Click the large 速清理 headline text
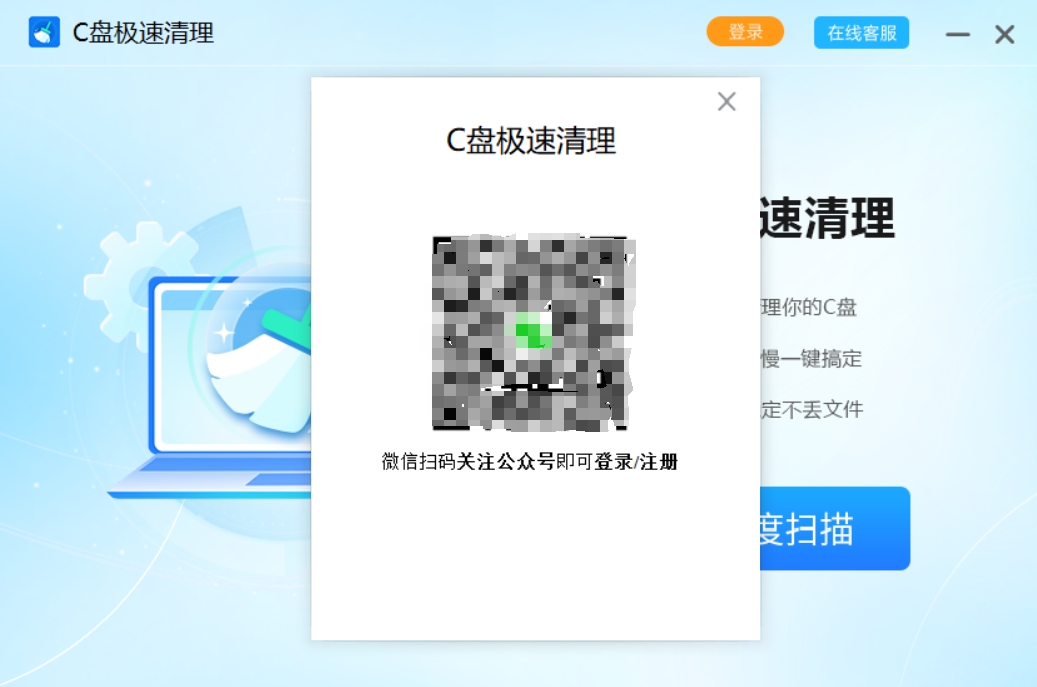This screenshot has width=1037, height=687. coord(827,218)
